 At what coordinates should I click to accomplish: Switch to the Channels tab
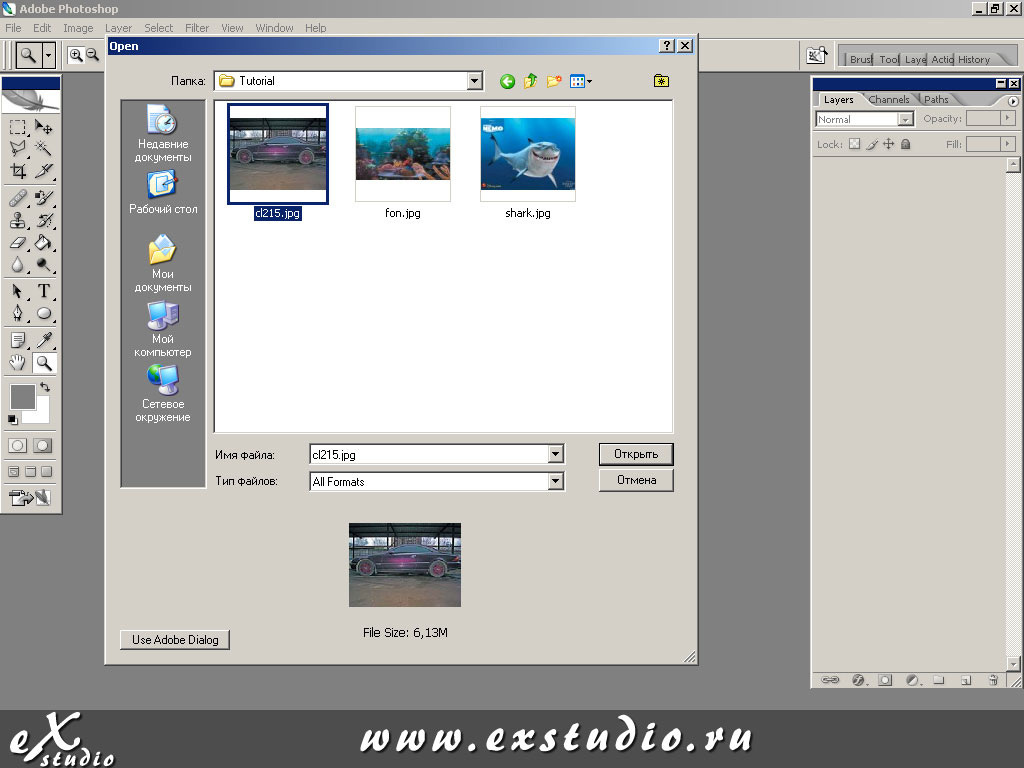pos(889,99)
